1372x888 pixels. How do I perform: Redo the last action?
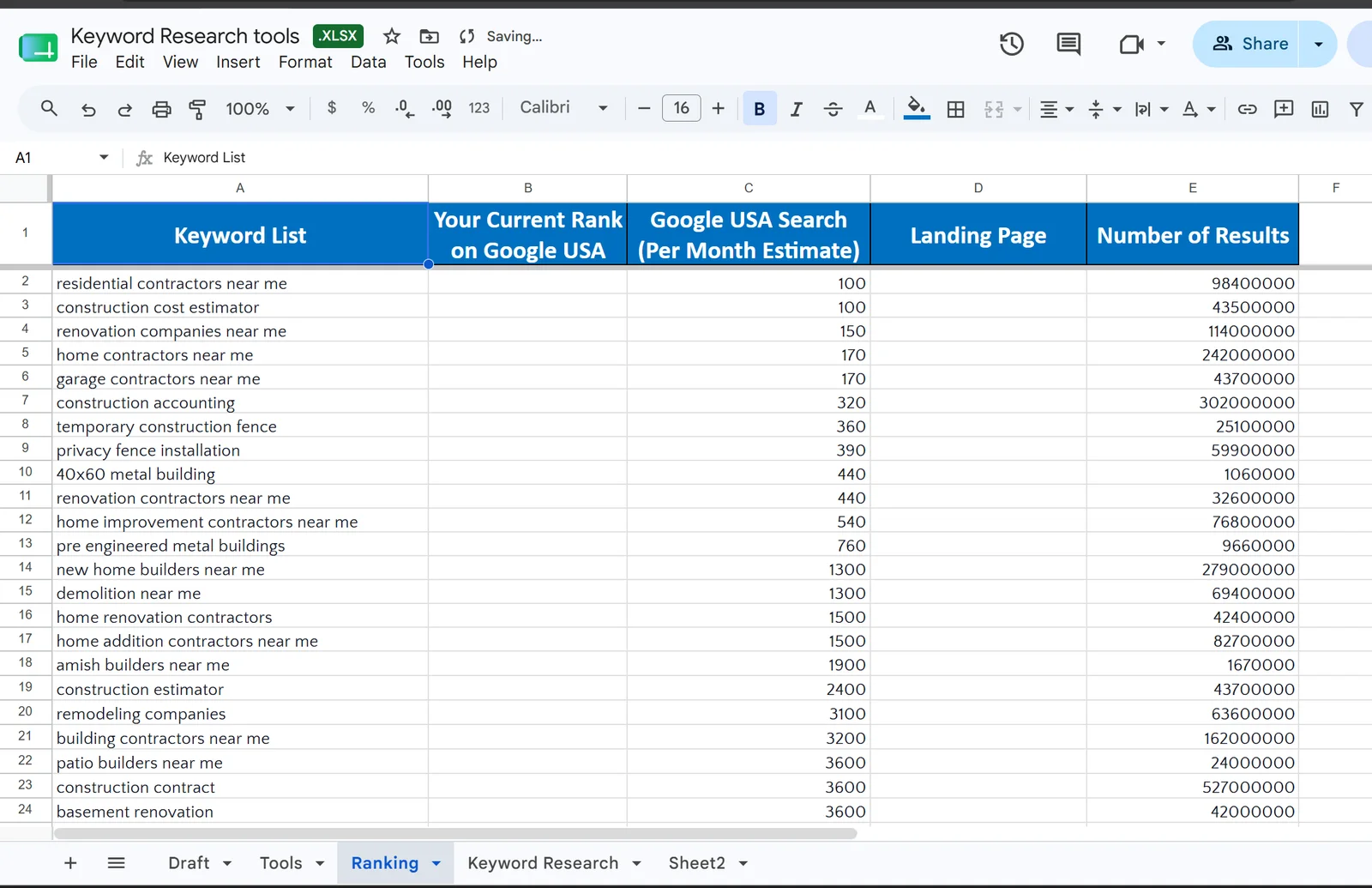124,109
